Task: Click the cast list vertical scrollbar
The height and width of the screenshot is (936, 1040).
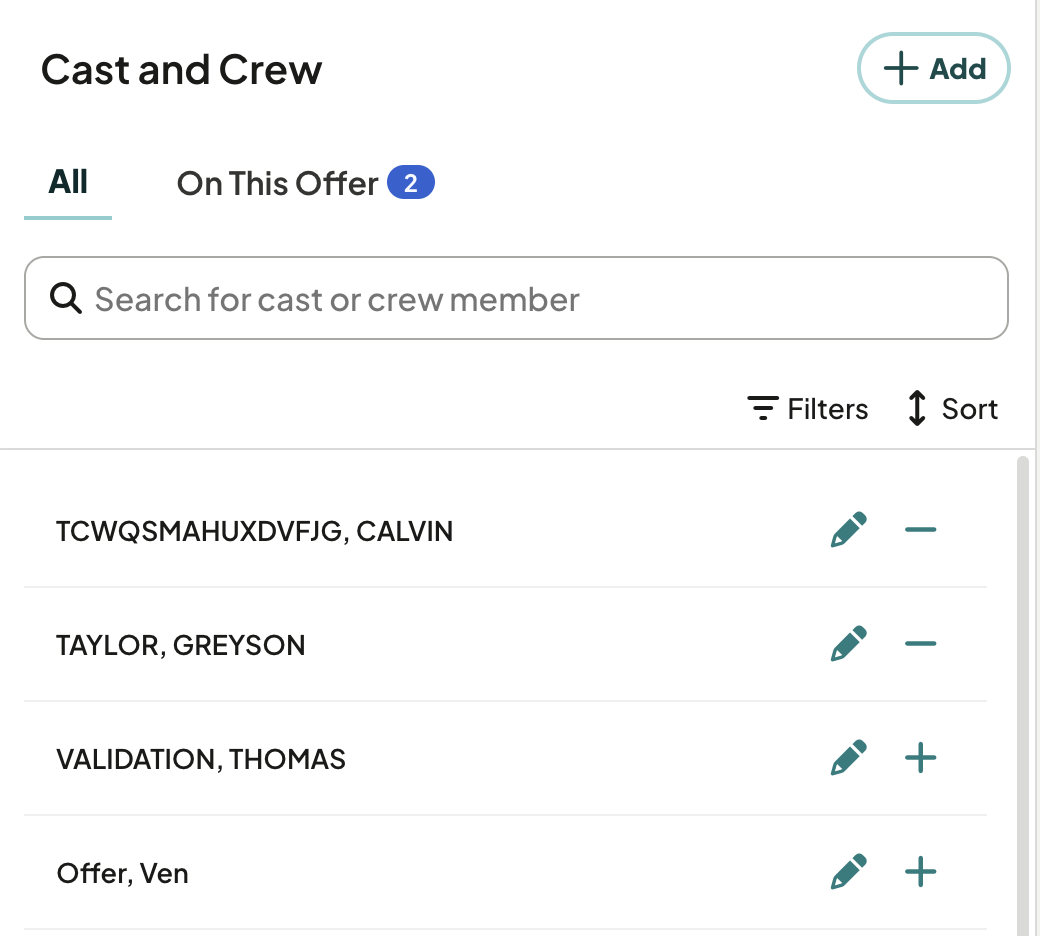Action: 1023,696
